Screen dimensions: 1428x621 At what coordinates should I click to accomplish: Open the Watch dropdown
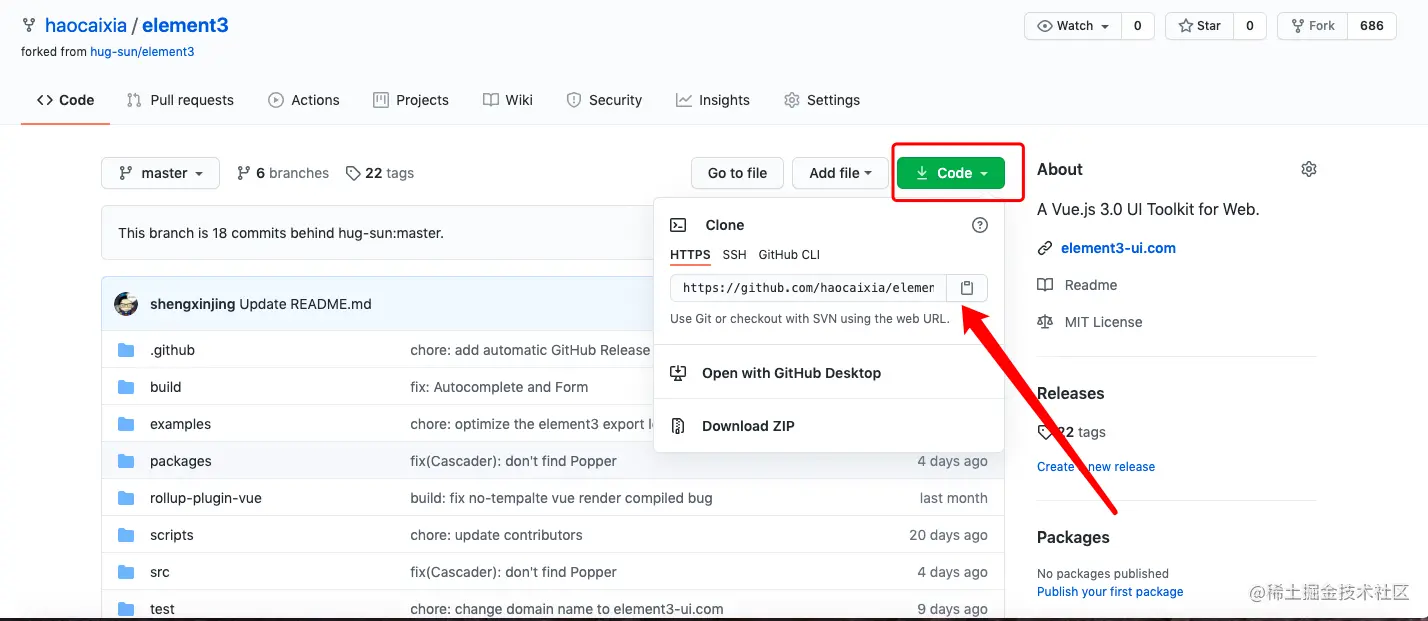(1073, 26)
